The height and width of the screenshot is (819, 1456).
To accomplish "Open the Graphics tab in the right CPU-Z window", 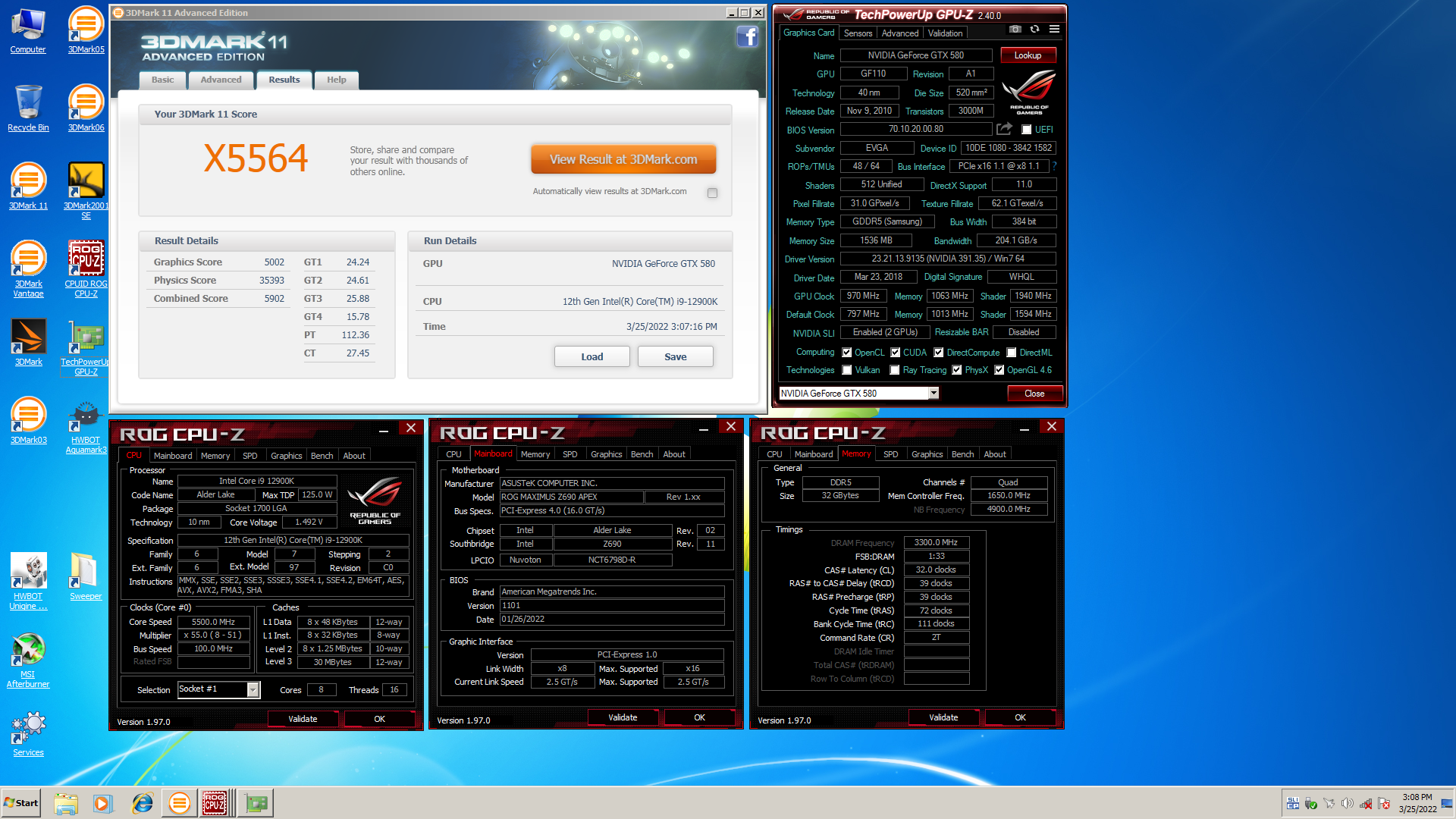I will tap(927, 454).
